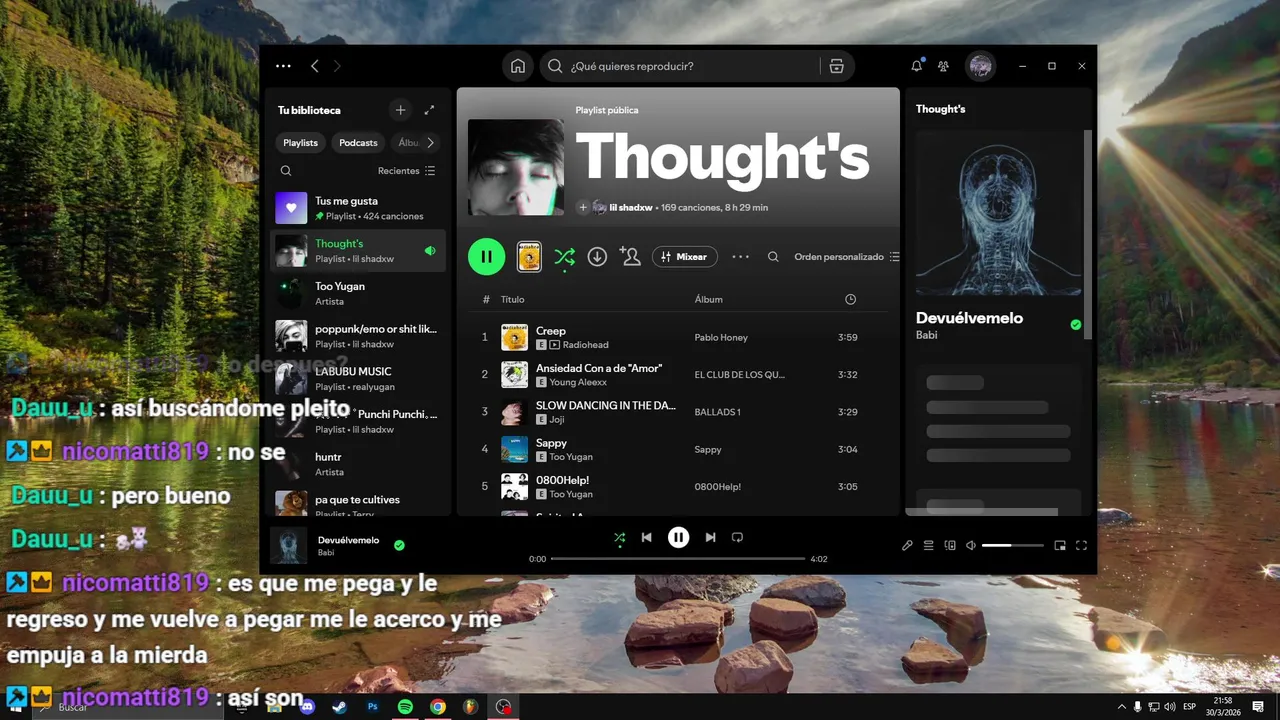The height and width of the screenshot is (720, 1280).
Task: Expand the library panel to full view
Action: coord(429,110)
